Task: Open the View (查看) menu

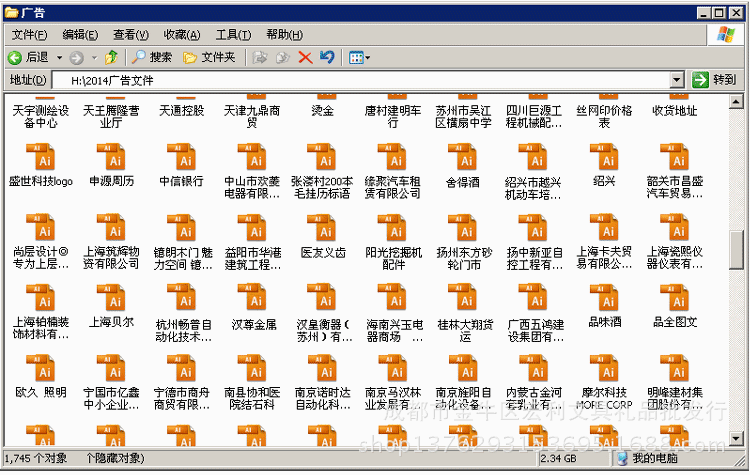Action: click(131, 34)
